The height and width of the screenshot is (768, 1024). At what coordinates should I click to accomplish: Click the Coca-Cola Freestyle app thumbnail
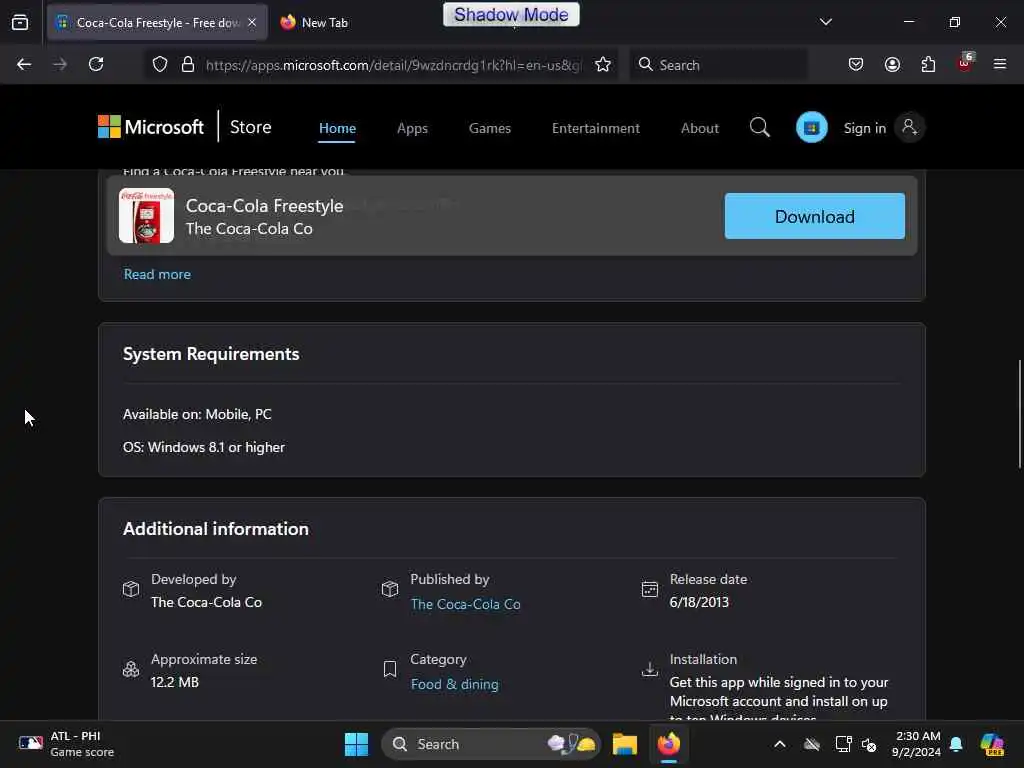(x=146, y=216)
